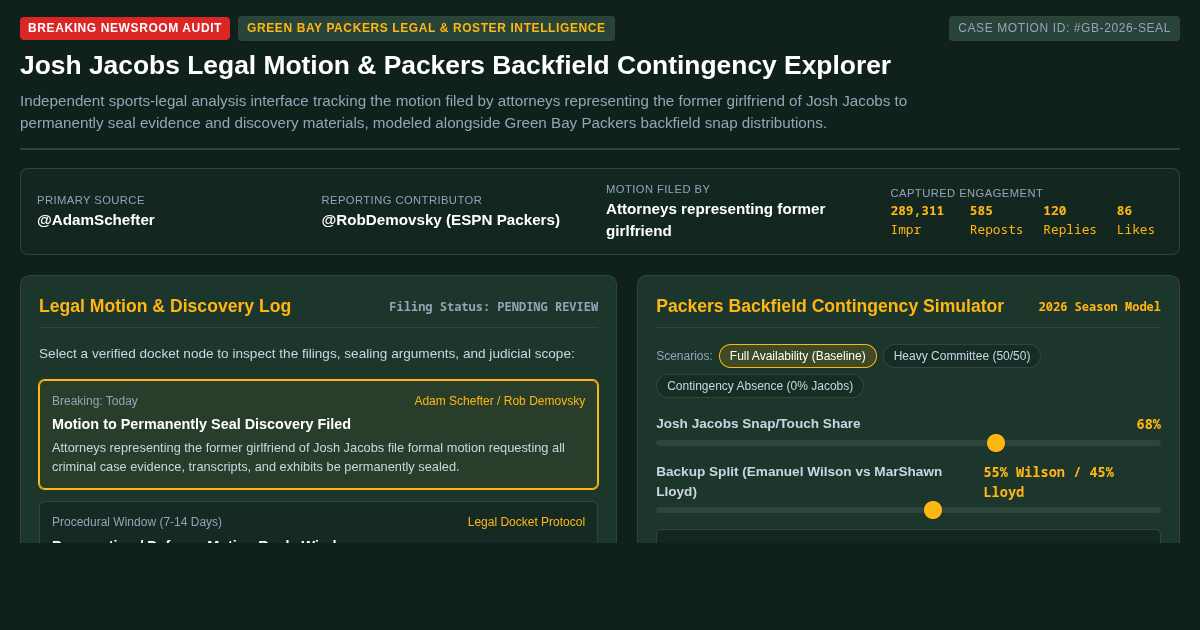Click the Filing Status: PENDING REVIEW text
The image size is (1200, 630).
493,307
